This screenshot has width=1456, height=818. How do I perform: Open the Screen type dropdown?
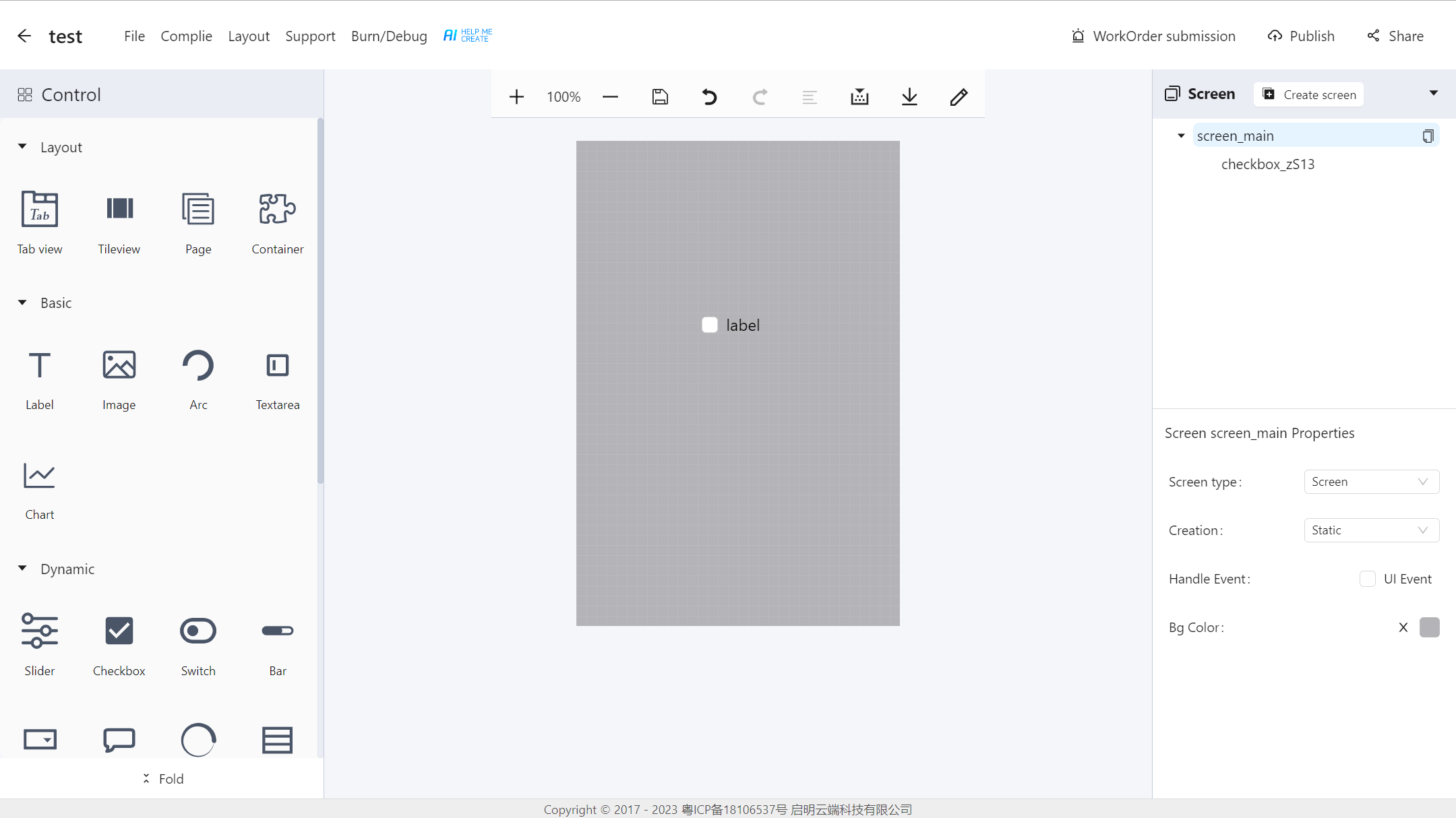(1372, 482)
